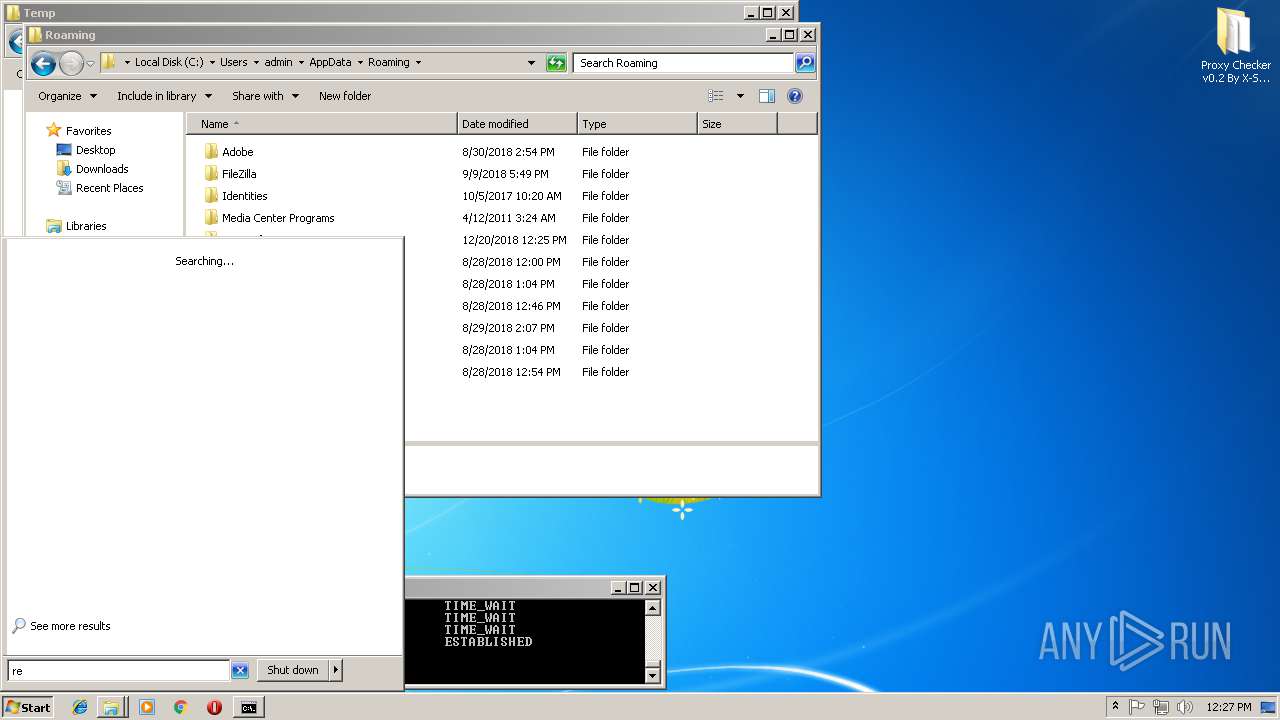Screen dimensions: 1280x720
Task: Select Libraries in navigation pane
Action: tap(86, 226)
